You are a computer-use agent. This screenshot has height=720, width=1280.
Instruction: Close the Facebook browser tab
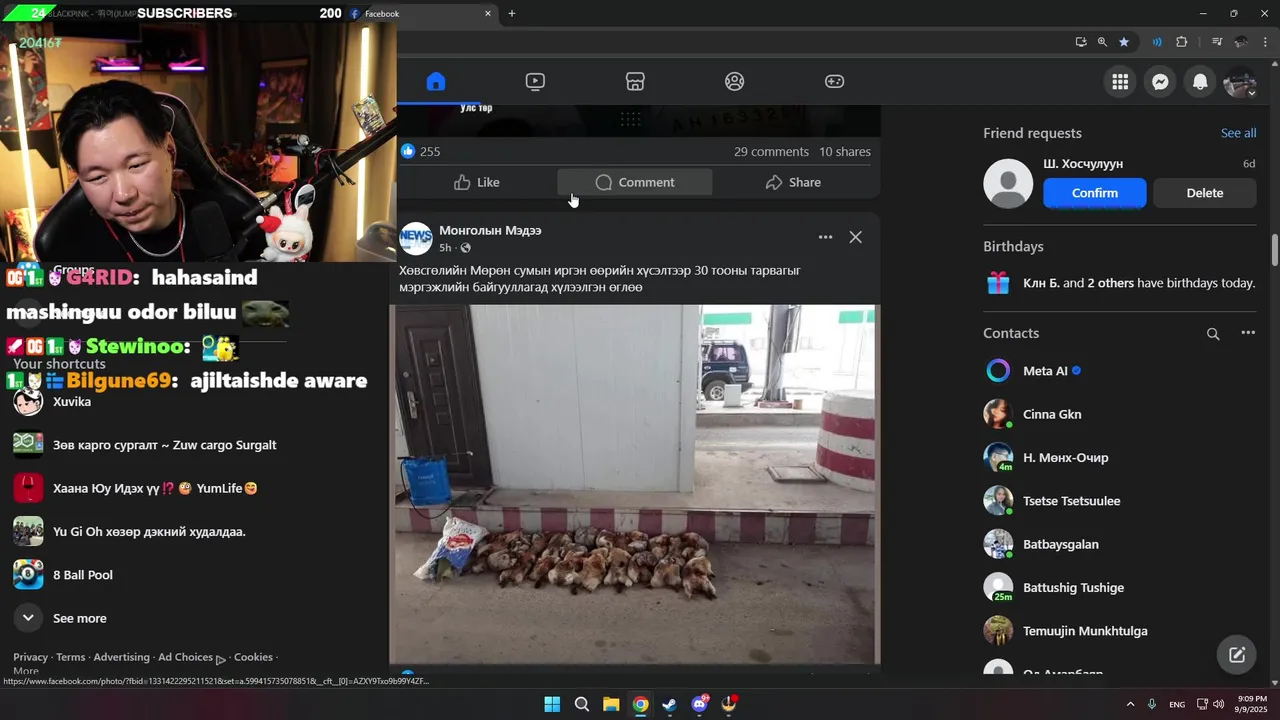click(x=488, y=14)
